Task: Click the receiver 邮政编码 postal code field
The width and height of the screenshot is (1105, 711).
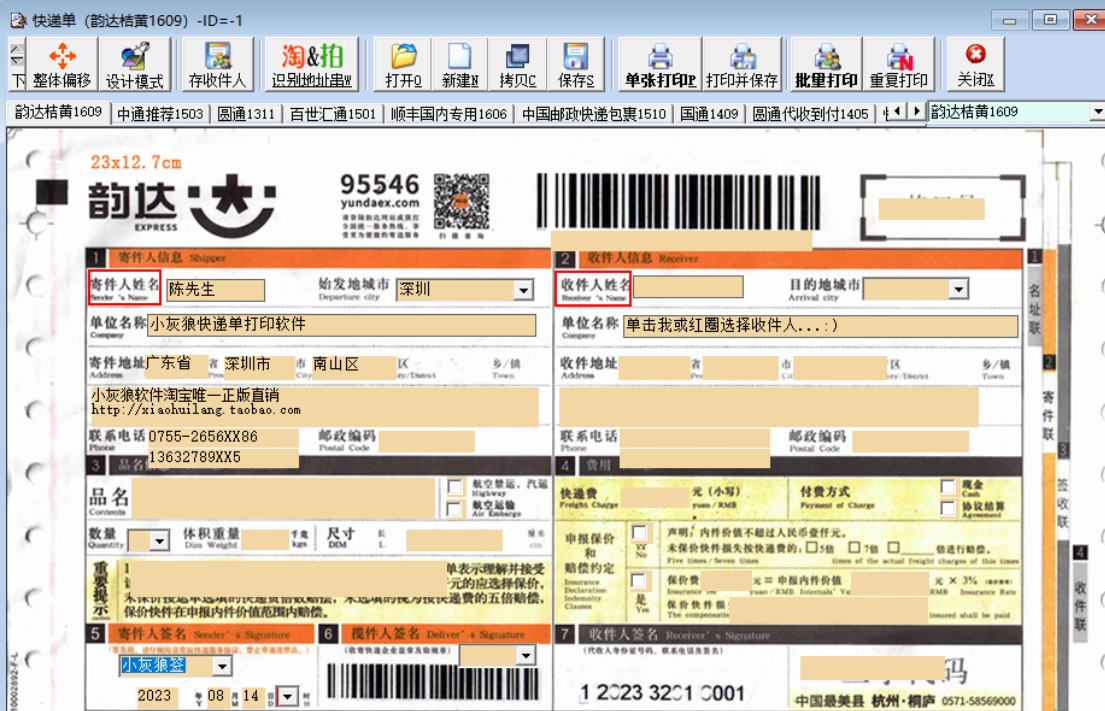Action: coord(910,441)
